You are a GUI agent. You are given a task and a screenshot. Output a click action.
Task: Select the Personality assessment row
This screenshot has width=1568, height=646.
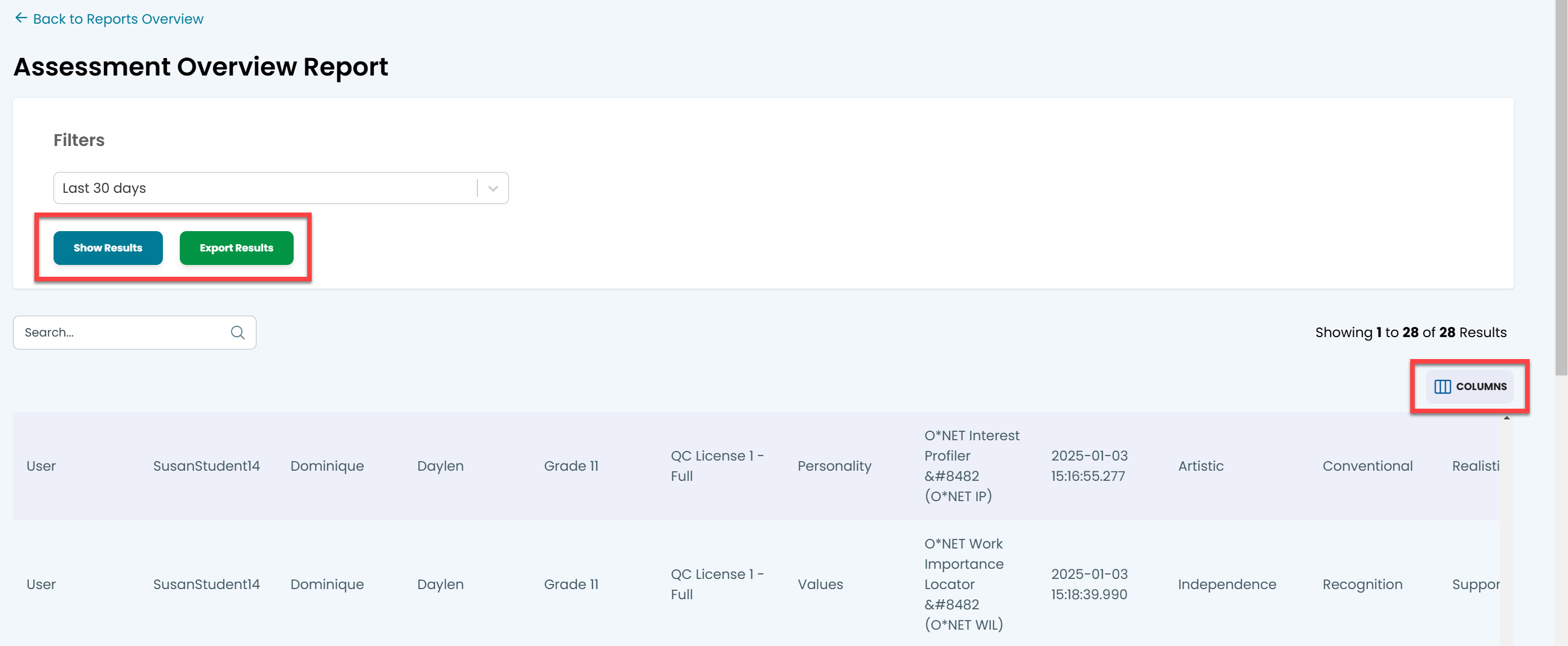click(834, 466)
